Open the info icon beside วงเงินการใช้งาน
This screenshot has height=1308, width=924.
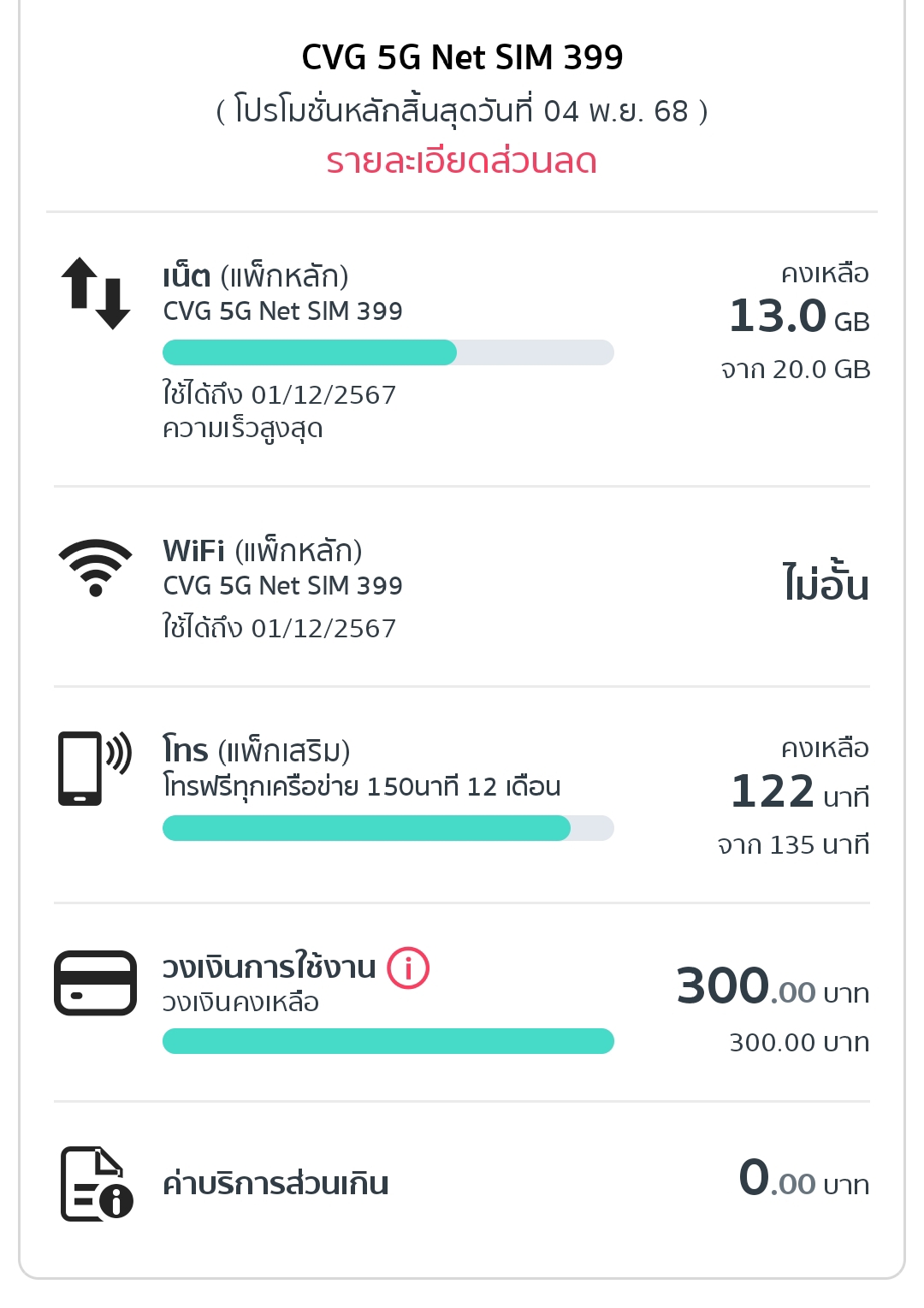click(x=408, y=968)
